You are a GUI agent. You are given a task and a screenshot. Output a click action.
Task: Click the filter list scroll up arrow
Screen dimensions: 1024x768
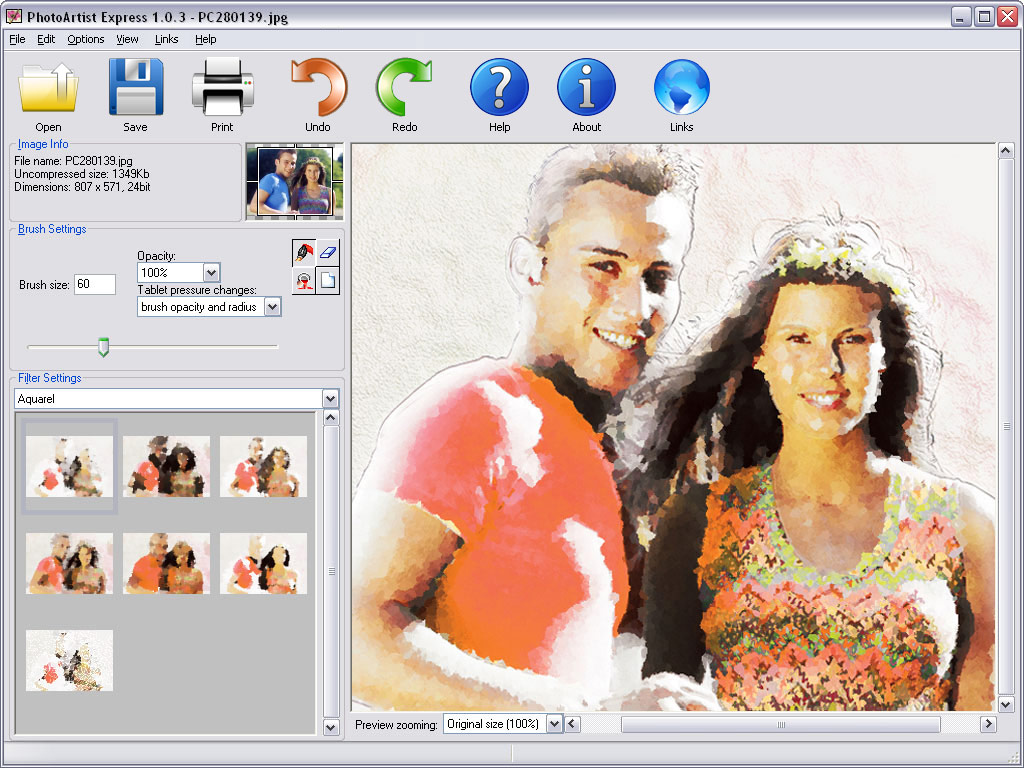click(331, 418)
